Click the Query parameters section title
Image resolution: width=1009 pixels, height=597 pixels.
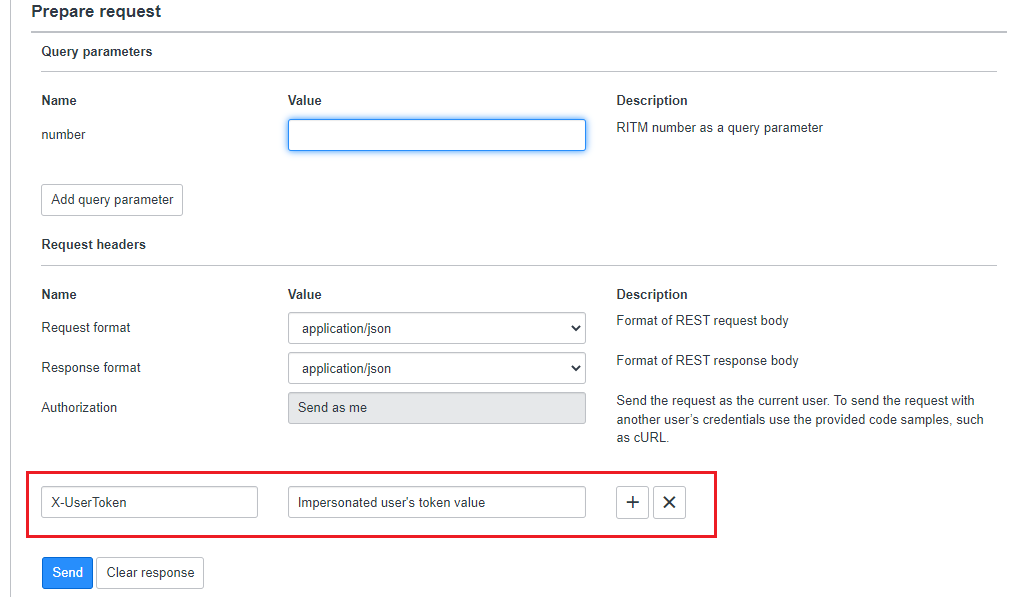[97, 51]
